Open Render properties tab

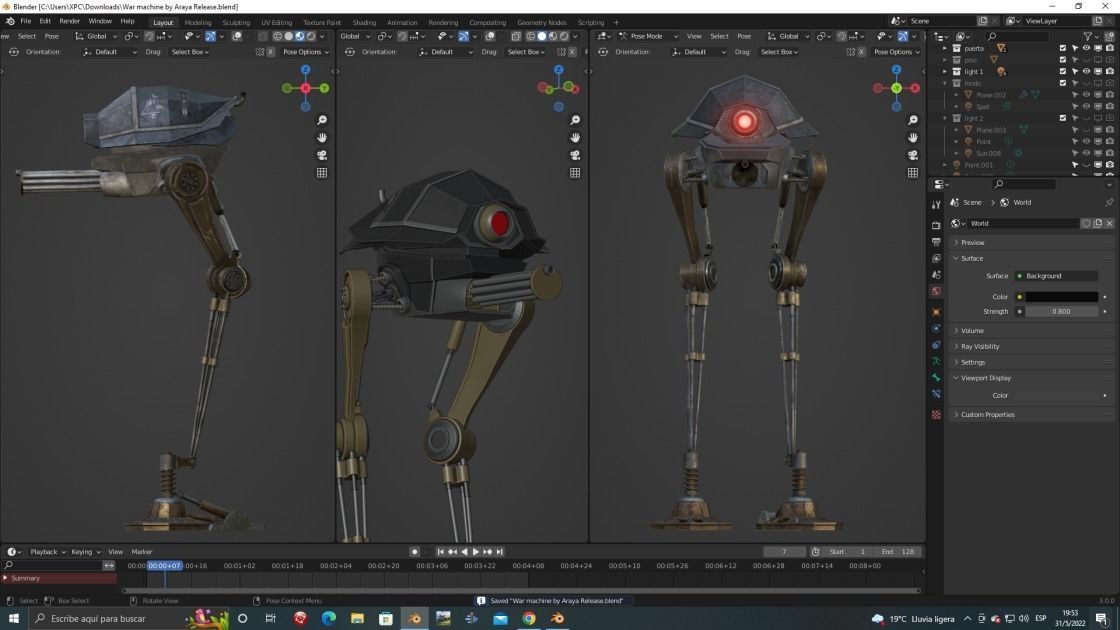936,225
